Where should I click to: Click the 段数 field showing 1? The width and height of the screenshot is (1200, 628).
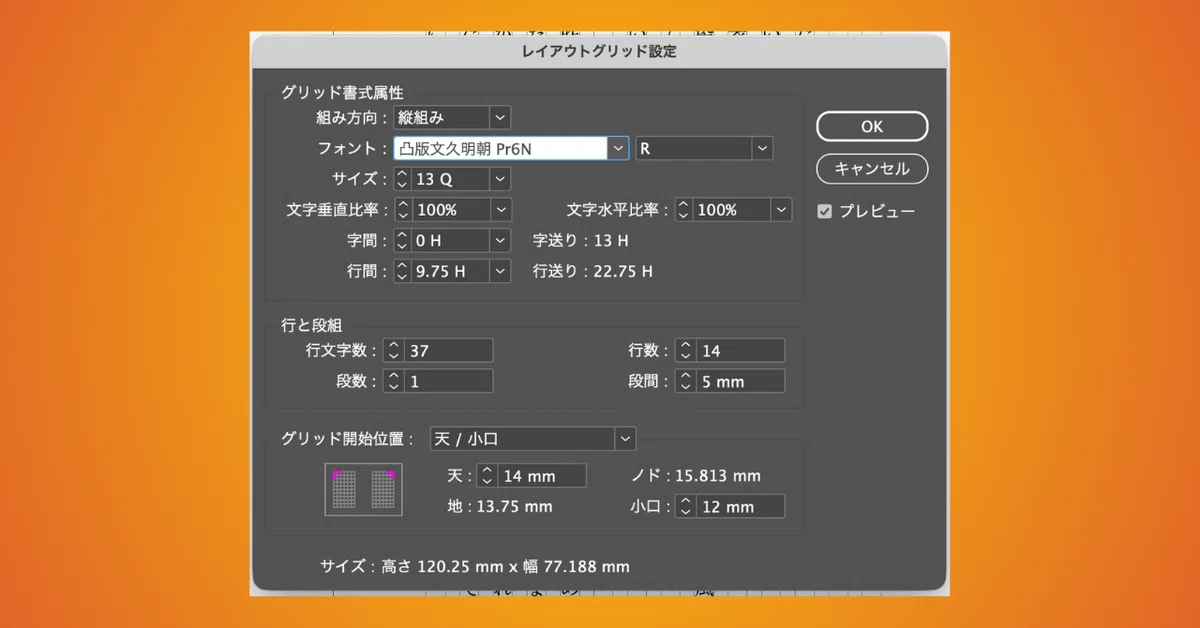[448, 381]
